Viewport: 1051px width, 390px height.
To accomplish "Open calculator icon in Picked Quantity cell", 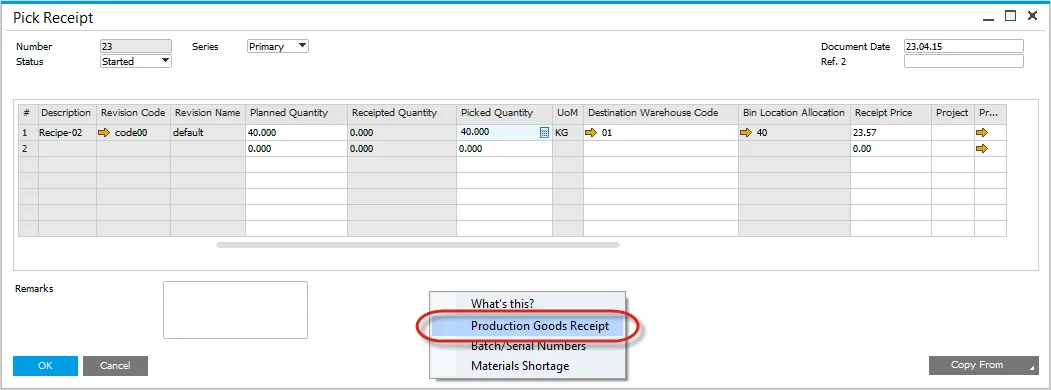I will click(x=544, y=133).
